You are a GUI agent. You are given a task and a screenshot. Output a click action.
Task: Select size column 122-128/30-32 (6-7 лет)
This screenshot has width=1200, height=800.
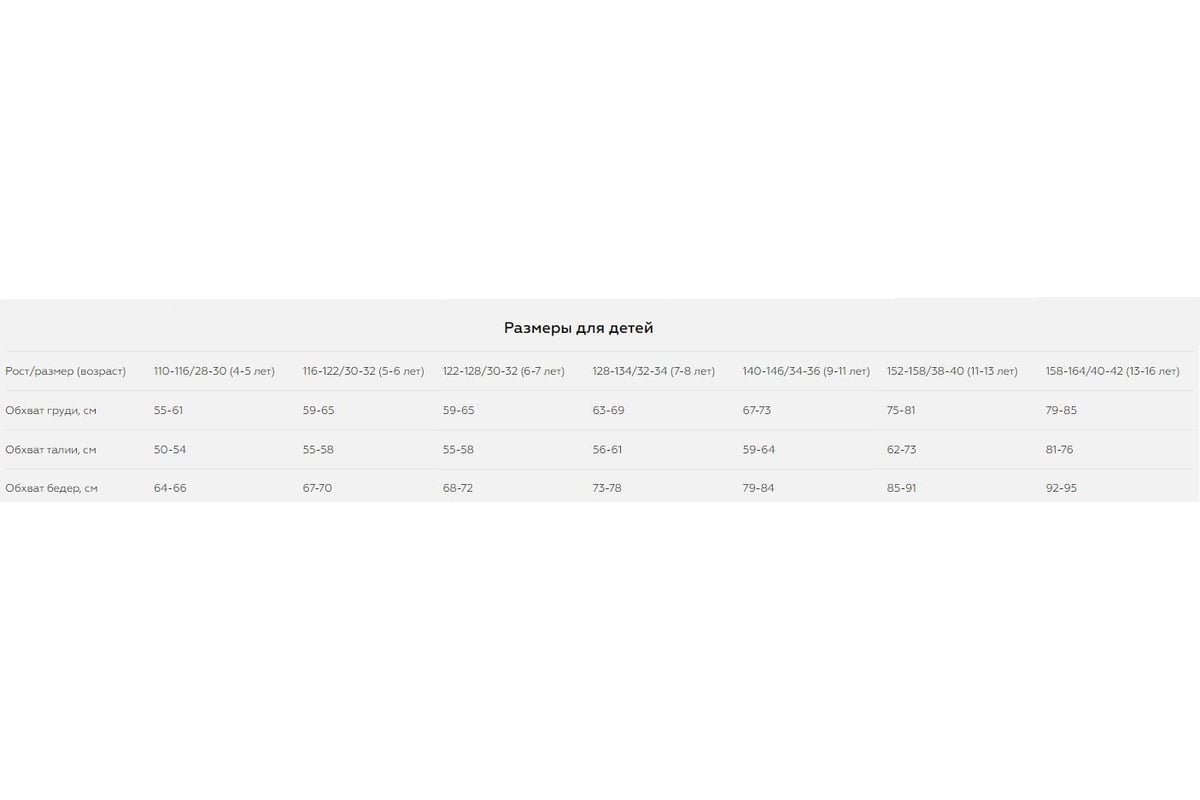(503, 371)
